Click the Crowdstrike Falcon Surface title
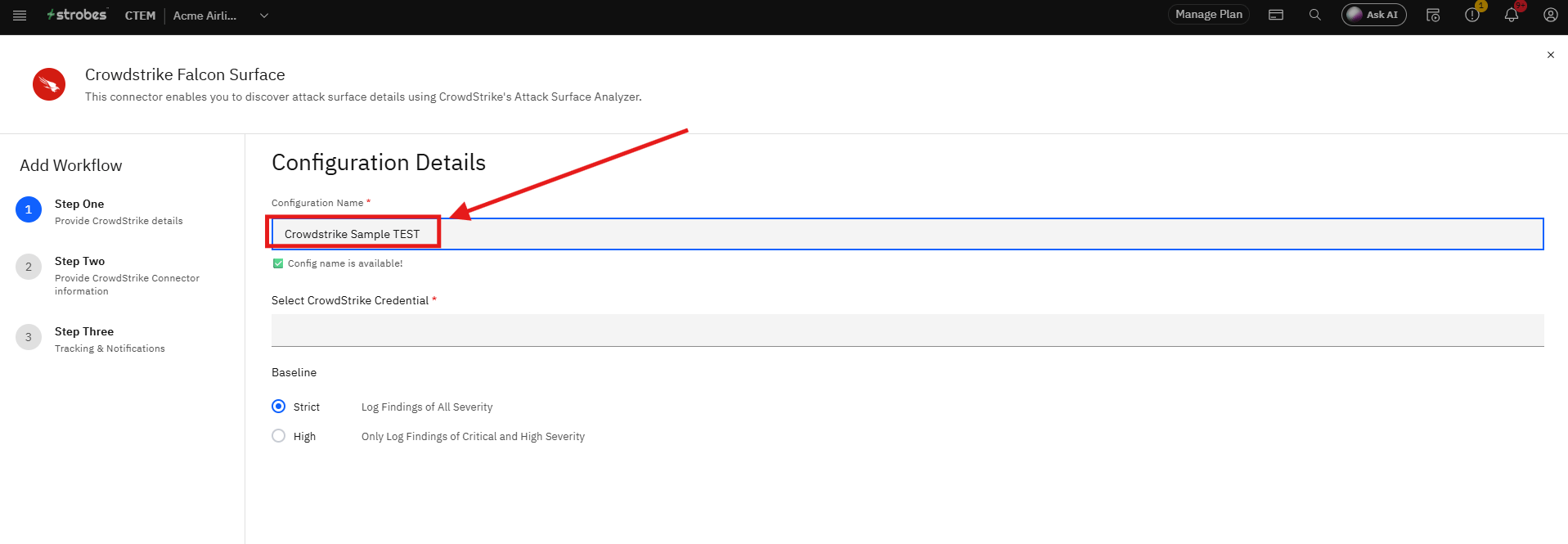 185,74
